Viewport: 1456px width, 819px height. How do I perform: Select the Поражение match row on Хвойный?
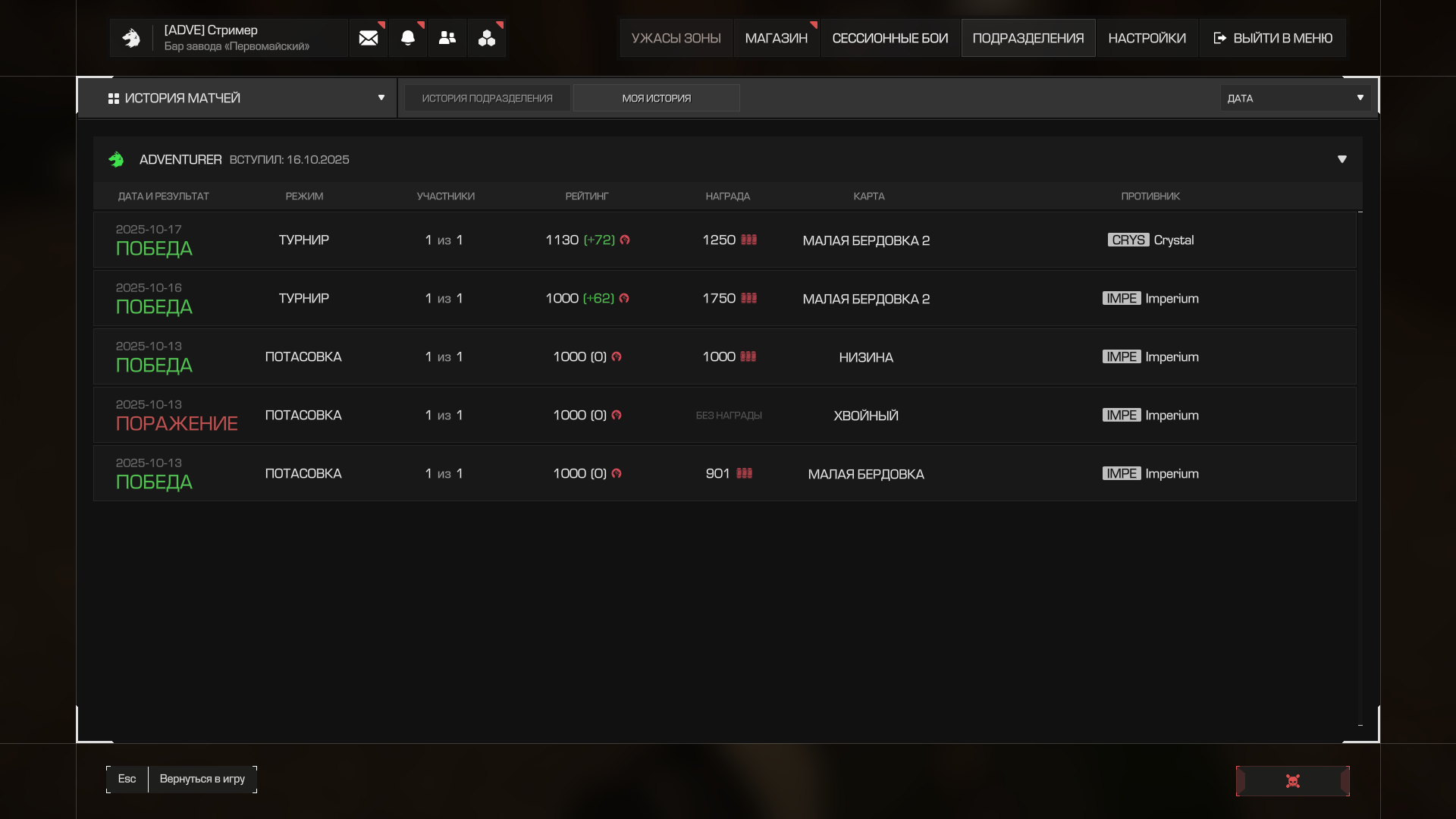click(724, 415)
